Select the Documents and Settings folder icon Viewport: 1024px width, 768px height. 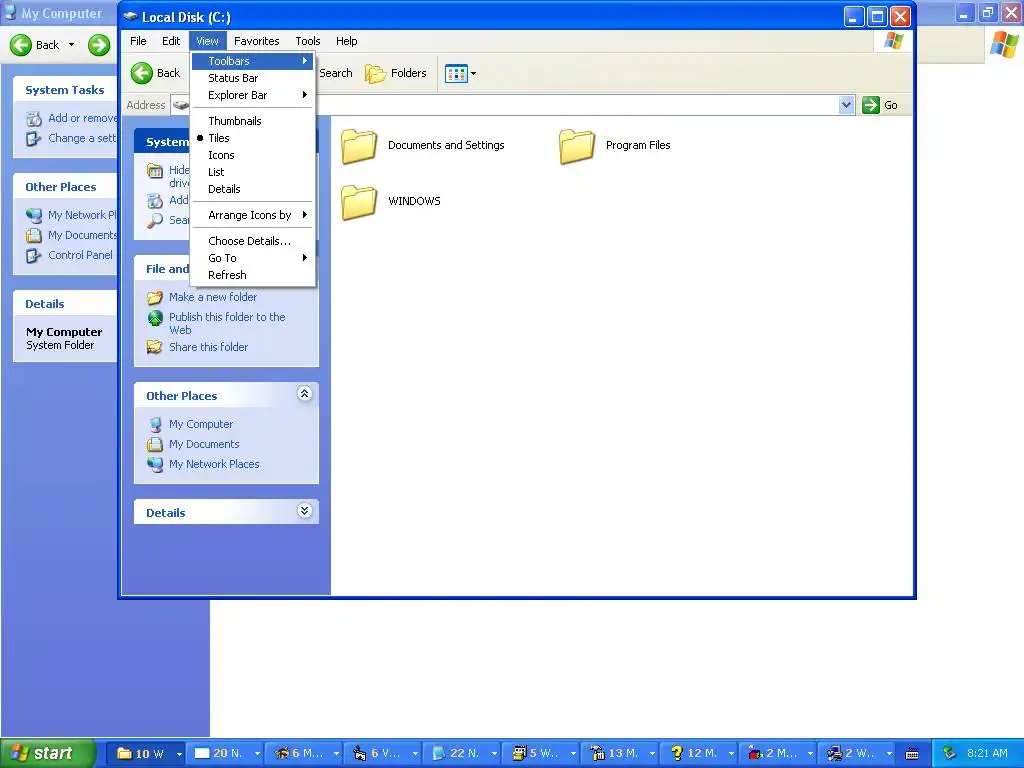[x=359, y=145]
